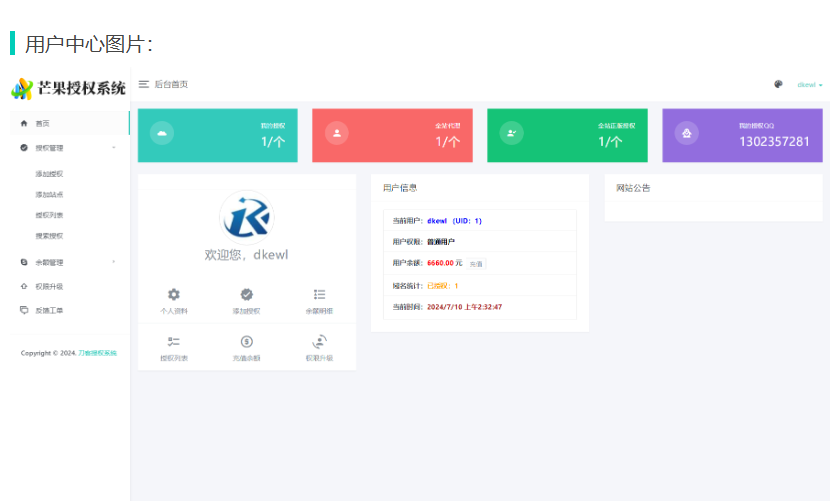This screenshot has height=501, width=835.
Task: Click the QQ number 1302357281
Action: [x=774, y=142]
